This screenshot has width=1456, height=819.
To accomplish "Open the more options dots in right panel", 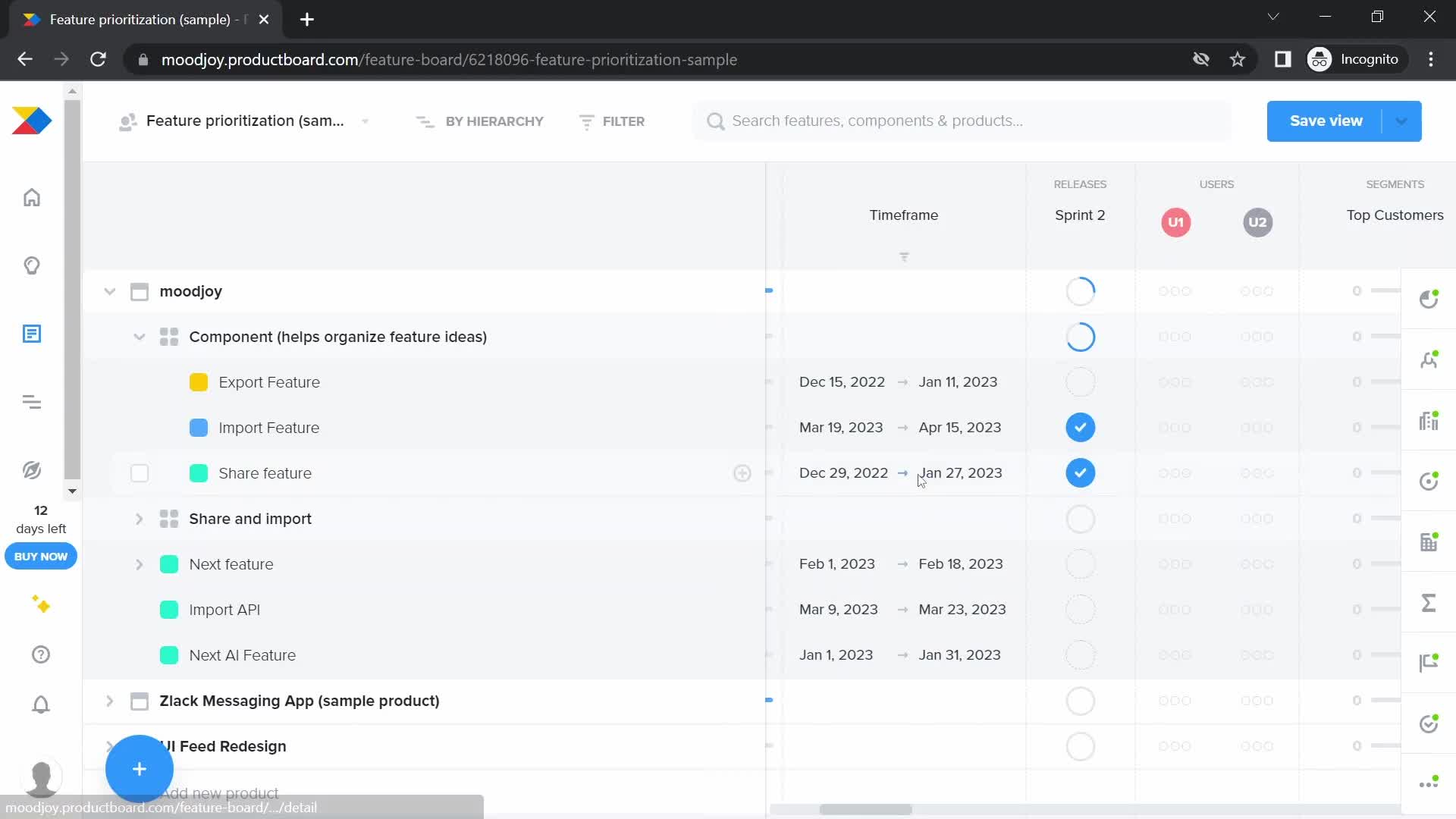I will [x=1429, y=783].
